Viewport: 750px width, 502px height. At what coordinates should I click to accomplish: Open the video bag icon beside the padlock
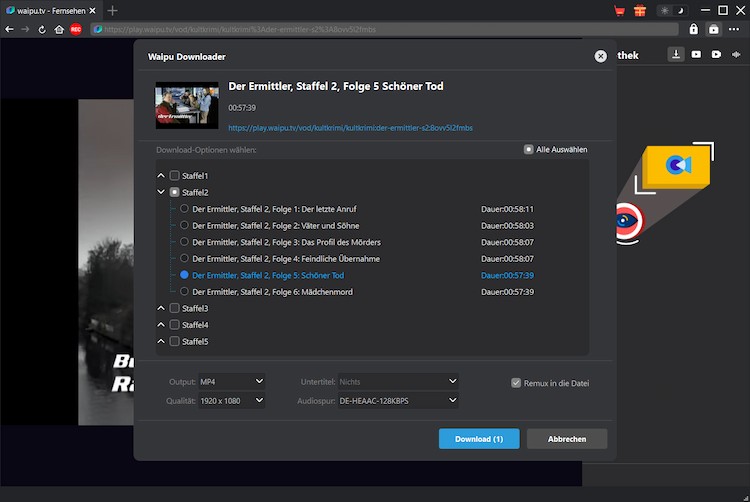tap(714, 29)
